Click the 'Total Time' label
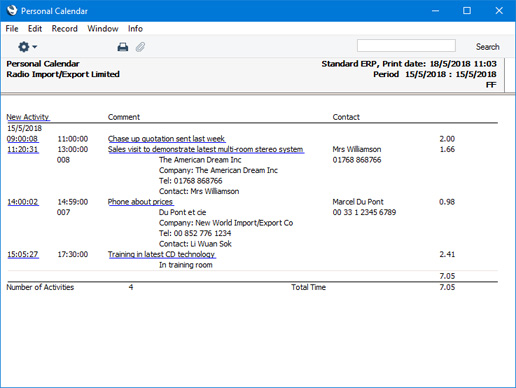516x388 pixels. click(308, 287)
